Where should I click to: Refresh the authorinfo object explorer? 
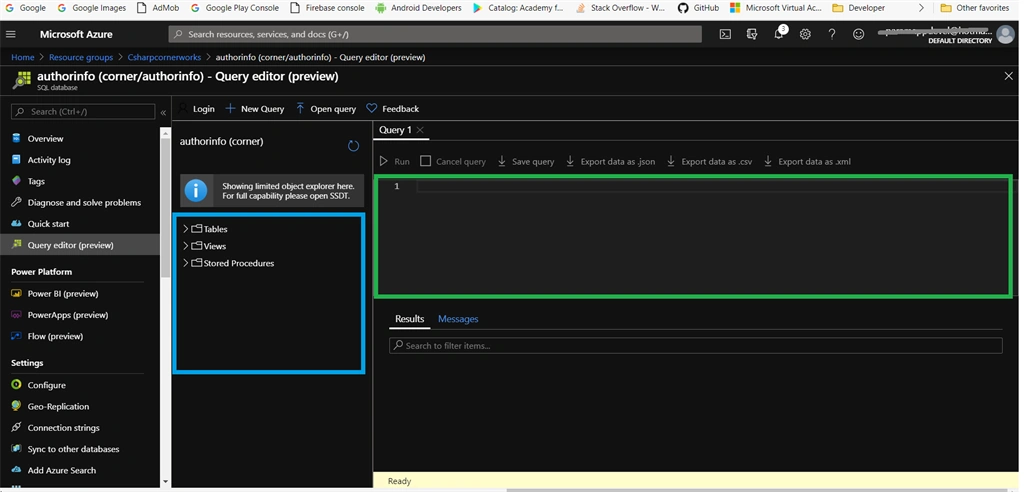coord(353,146)
